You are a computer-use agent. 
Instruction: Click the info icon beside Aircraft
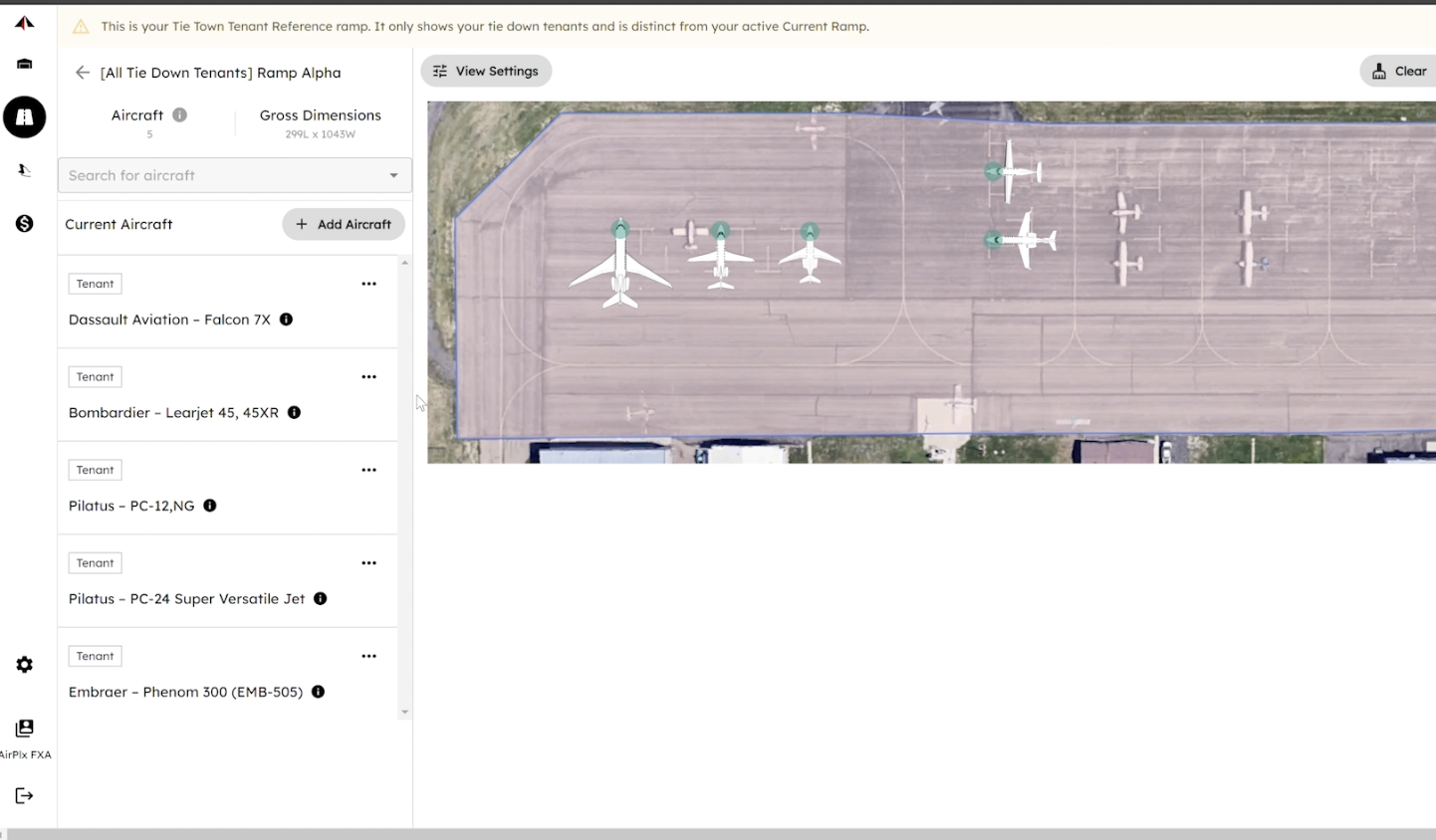179,114
